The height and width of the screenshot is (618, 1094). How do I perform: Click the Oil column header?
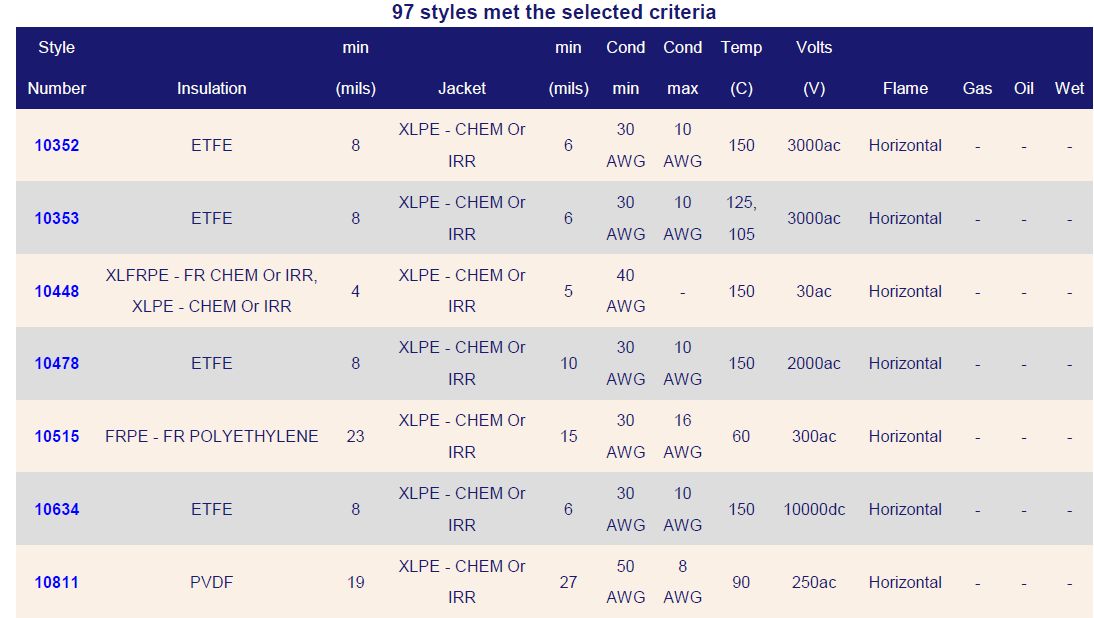point(1024,88)
